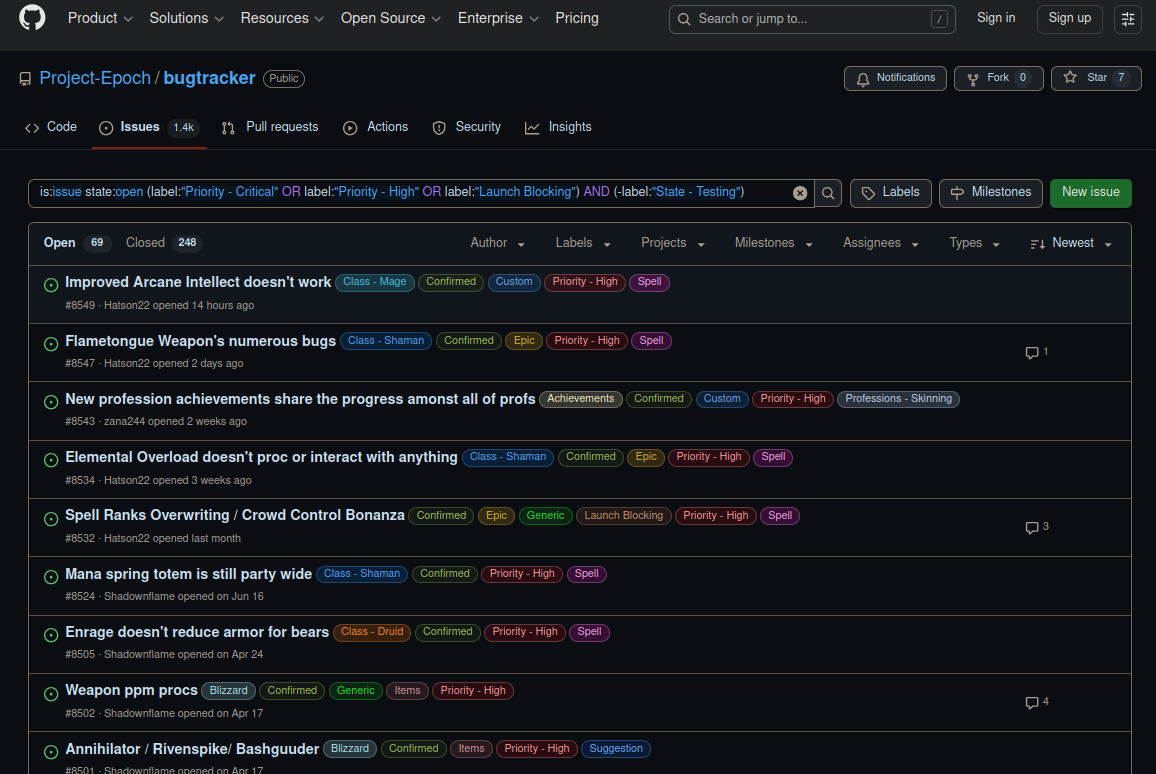Open the Elemental Overload issue
The width and height of the screenshot is (1156, 774).
(261, 458)
